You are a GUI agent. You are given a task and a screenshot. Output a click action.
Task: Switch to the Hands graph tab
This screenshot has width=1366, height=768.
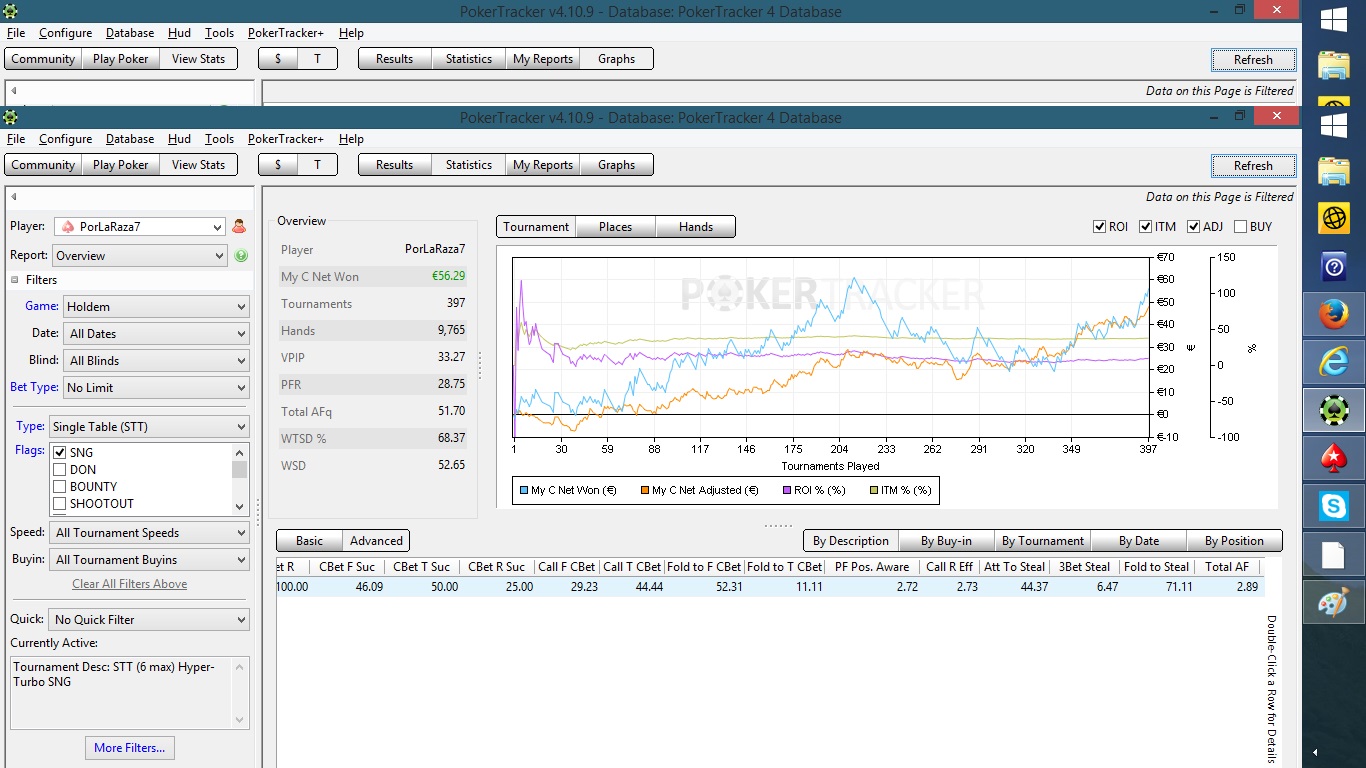[x=696, y=227]
